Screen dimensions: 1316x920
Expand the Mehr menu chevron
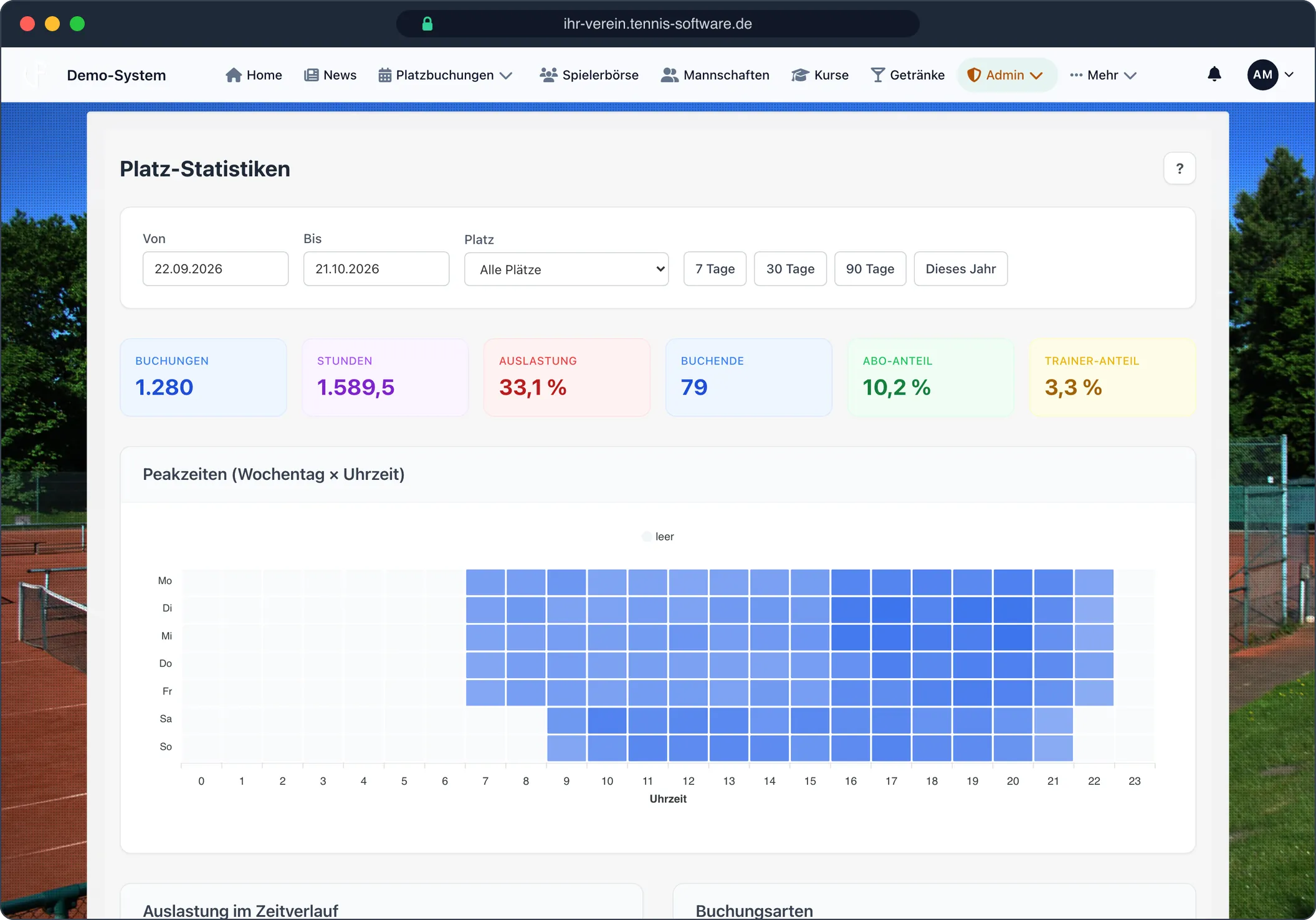point(1130,75)
